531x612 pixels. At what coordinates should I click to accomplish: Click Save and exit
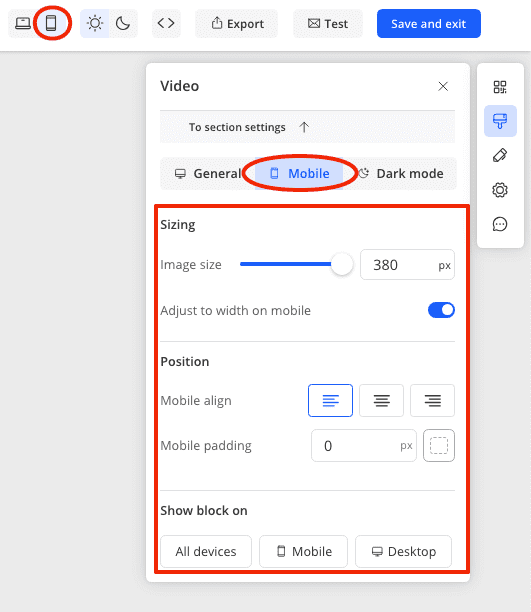(429, 23)
